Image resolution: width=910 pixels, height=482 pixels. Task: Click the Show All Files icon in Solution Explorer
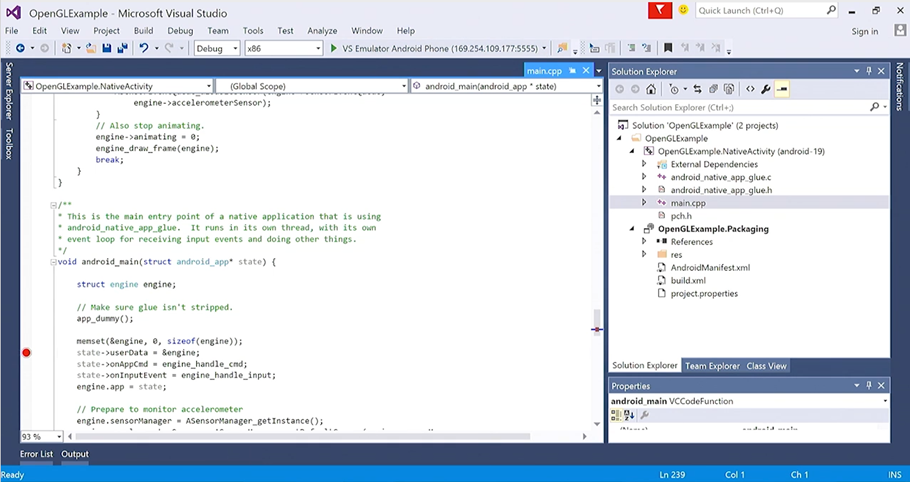click(729, 89)
